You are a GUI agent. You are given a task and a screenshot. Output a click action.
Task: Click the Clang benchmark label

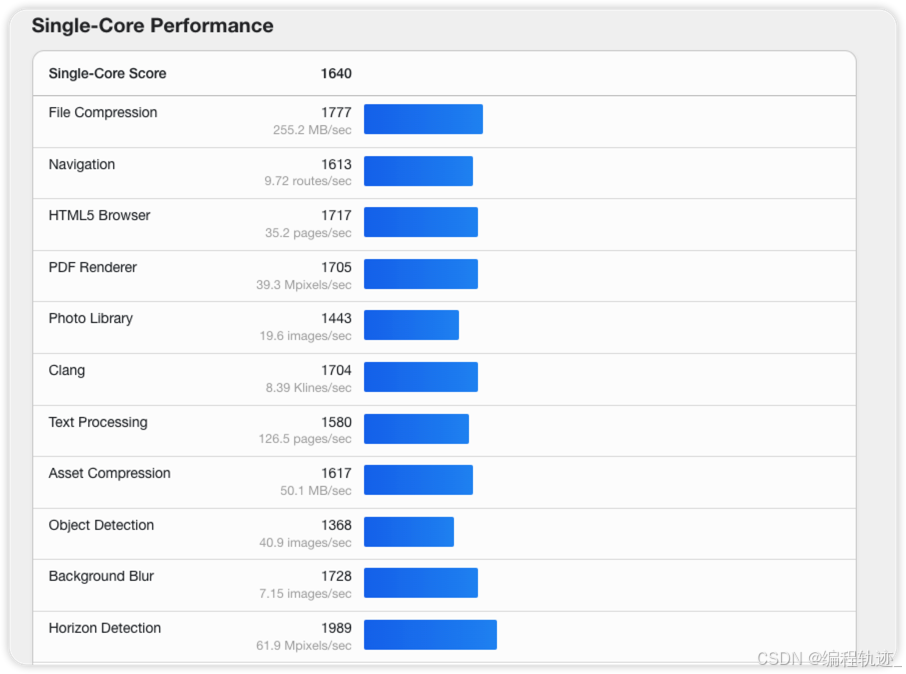coord(67,371)
